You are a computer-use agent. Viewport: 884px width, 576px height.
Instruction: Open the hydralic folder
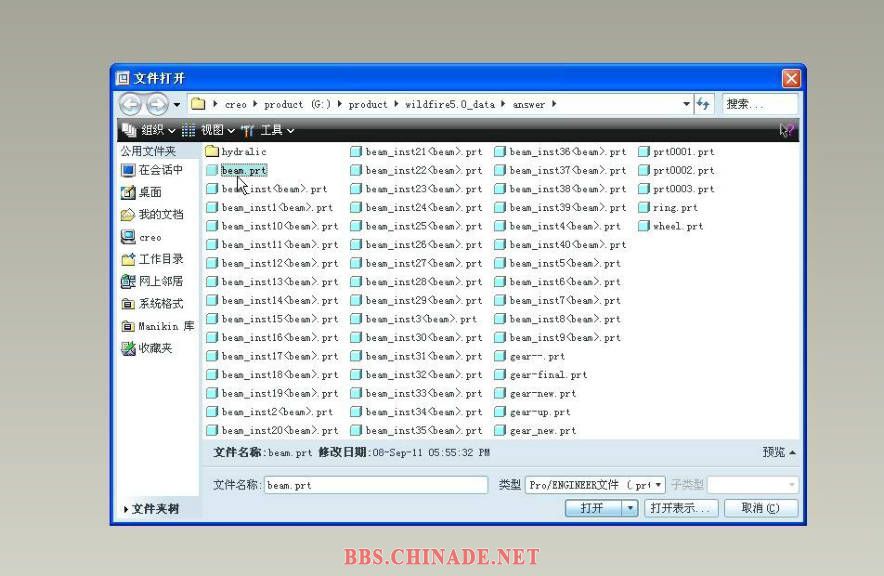(236, 152)
